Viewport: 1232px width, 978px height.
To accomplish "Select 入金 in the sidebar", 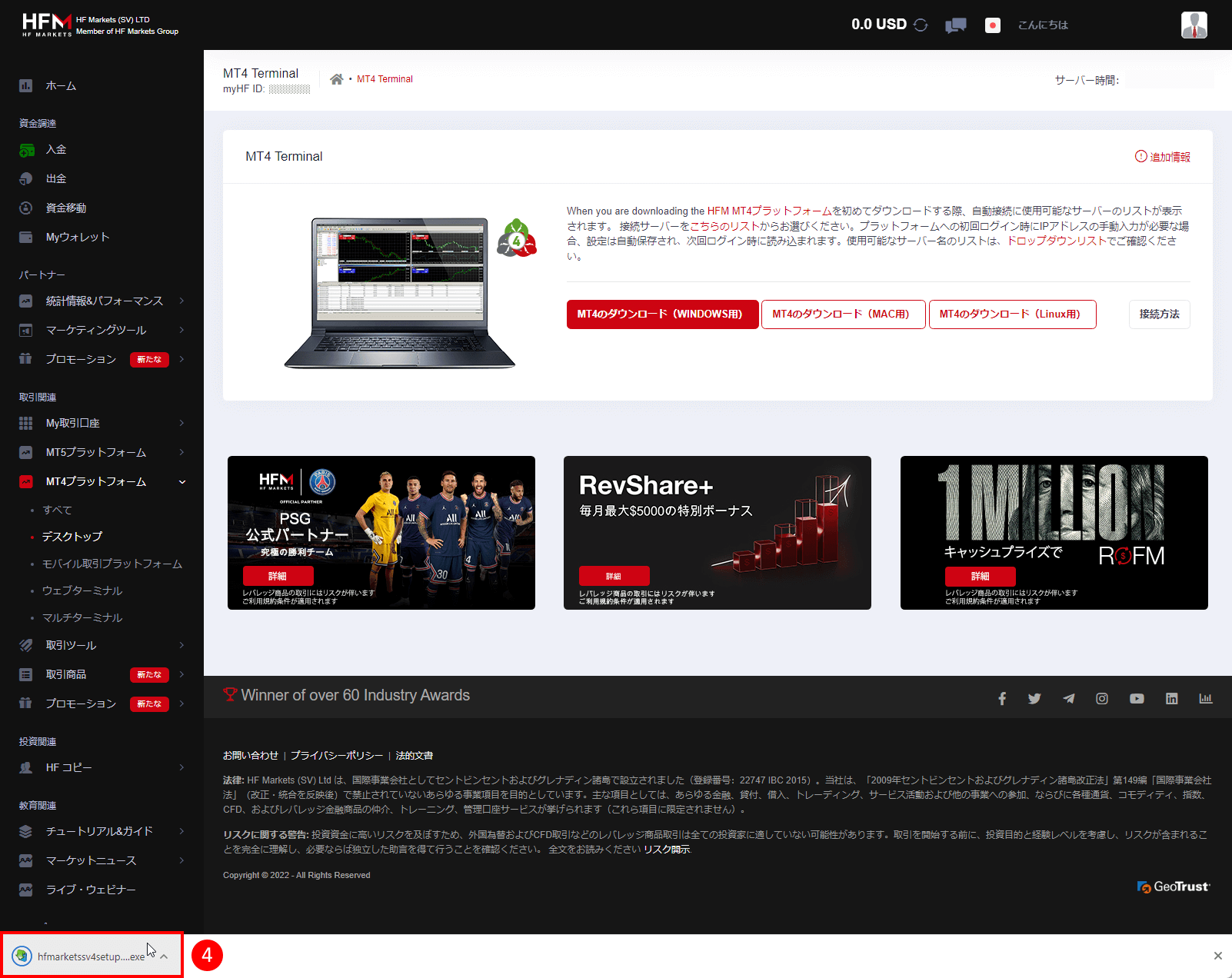I will pos(56,148).
